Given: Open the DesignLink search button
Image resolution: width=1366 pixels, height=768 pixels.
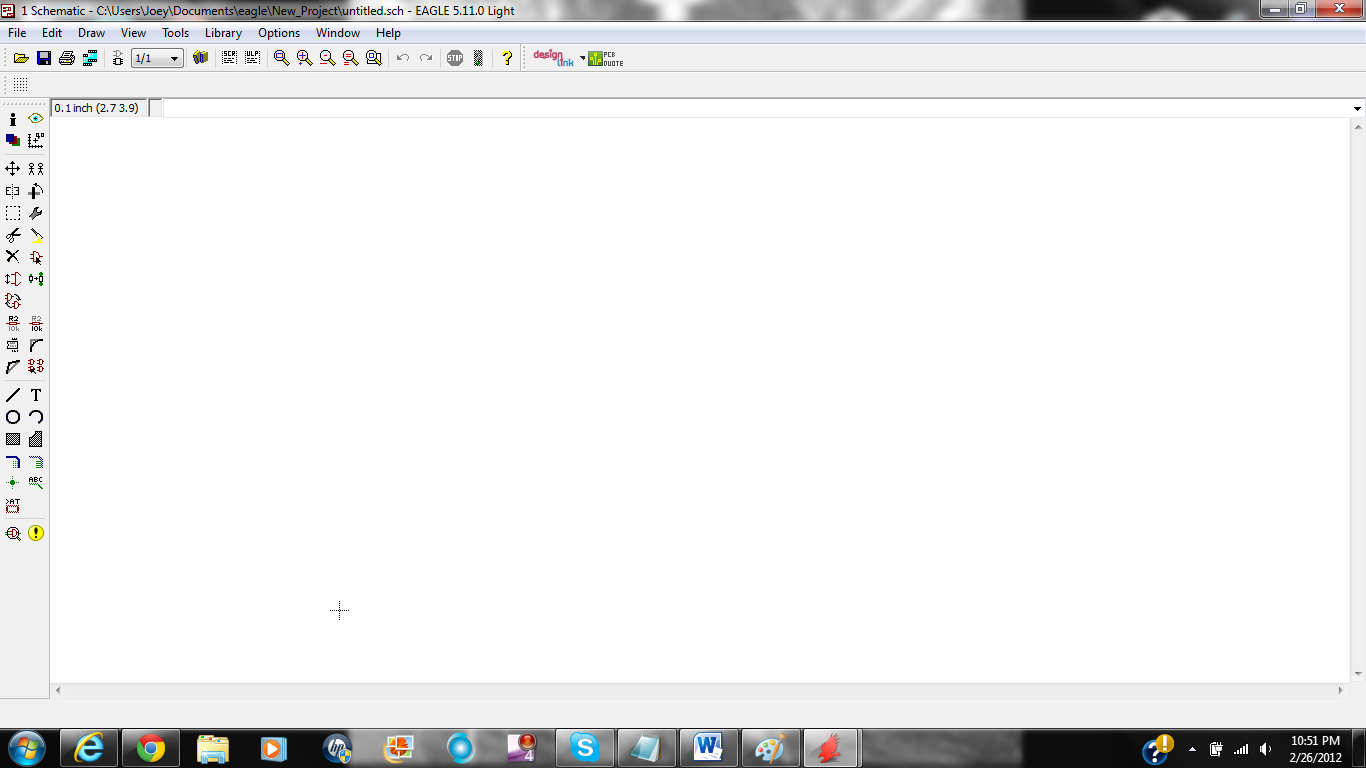Looking at the screenshot, I should [554, 58].
